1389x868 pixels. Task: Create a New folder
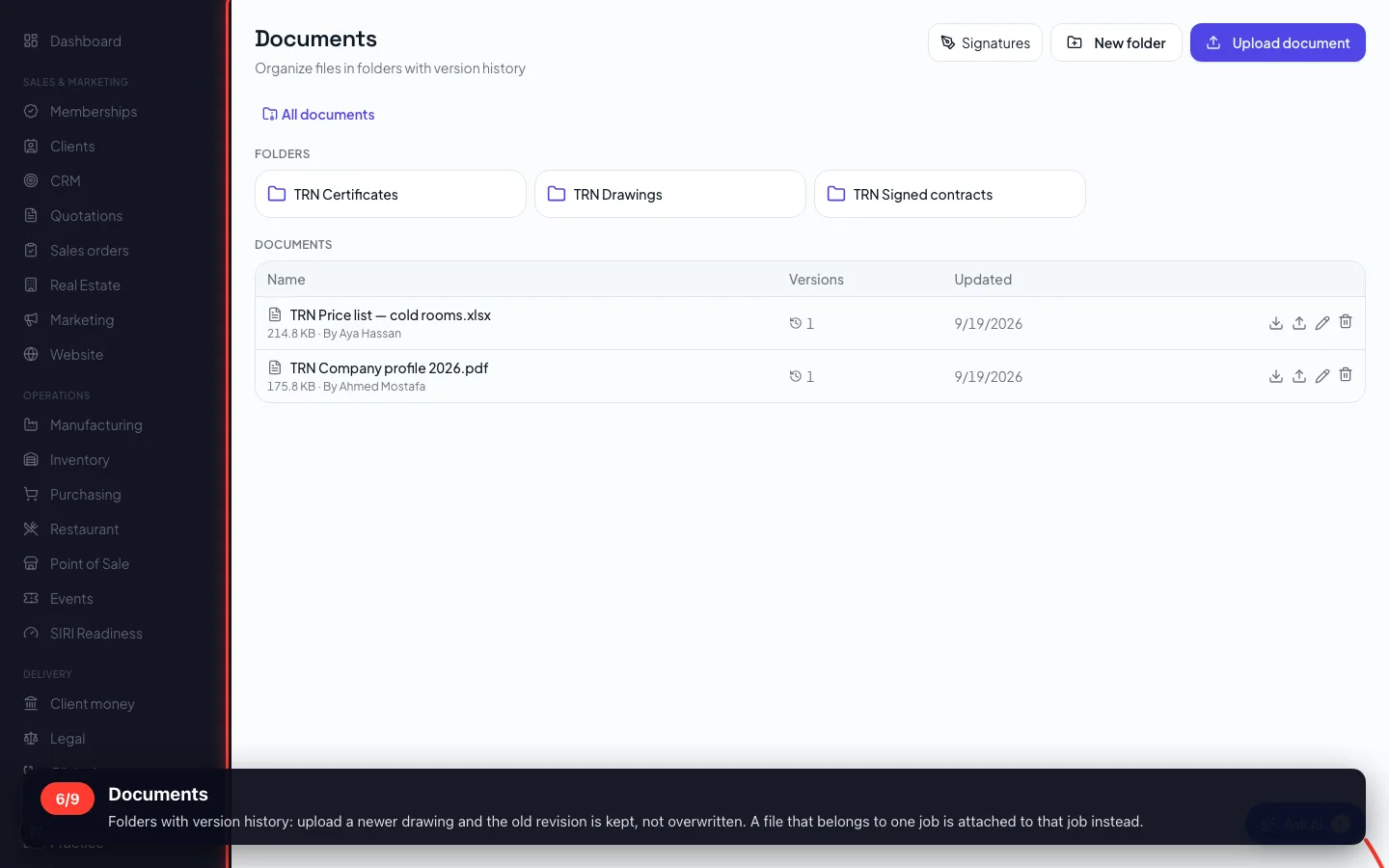tap(1116, 42)
